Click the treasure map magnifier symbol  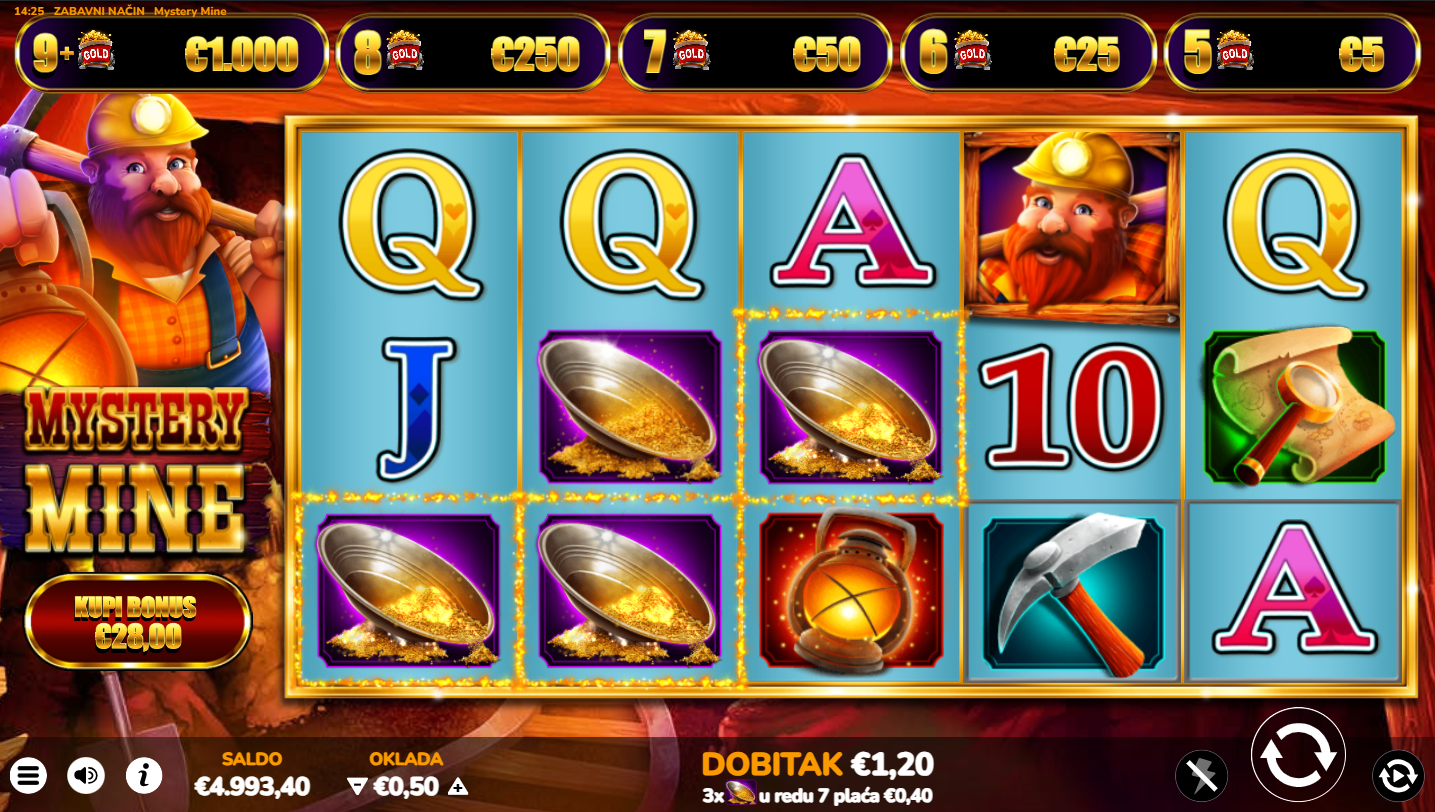pyautogui.click(x=1295, y=405)
